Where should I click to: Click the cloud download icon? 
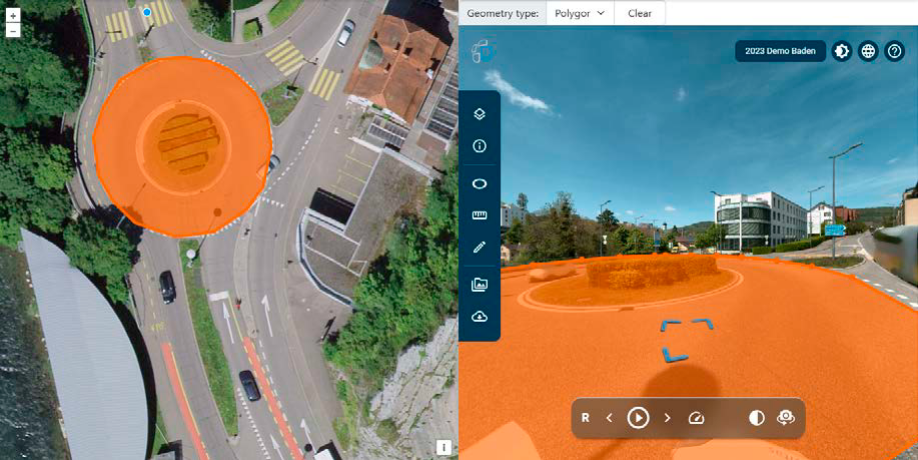point(479,316)
